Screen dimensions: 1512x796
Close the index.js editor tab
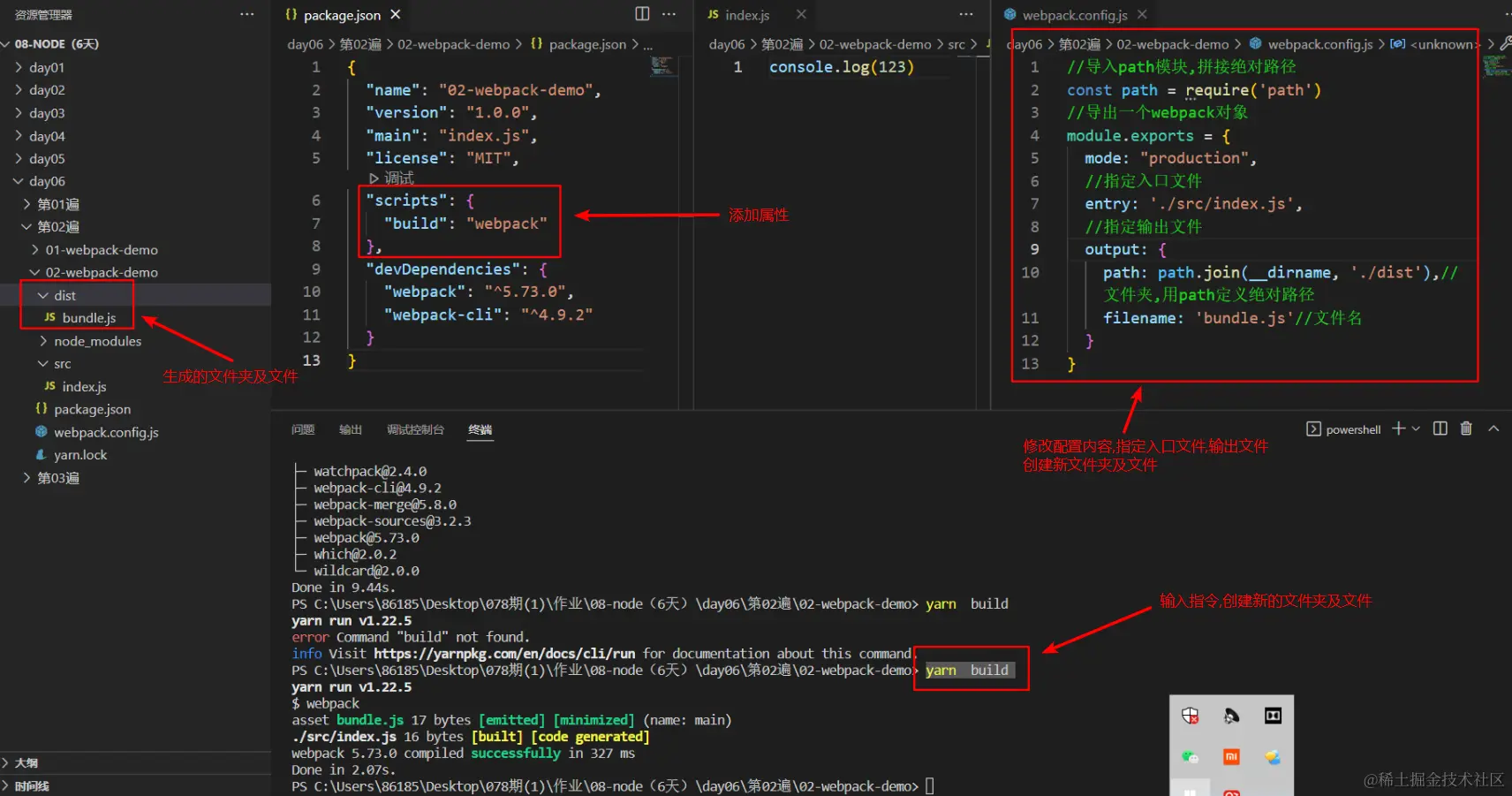coord(801,14)
